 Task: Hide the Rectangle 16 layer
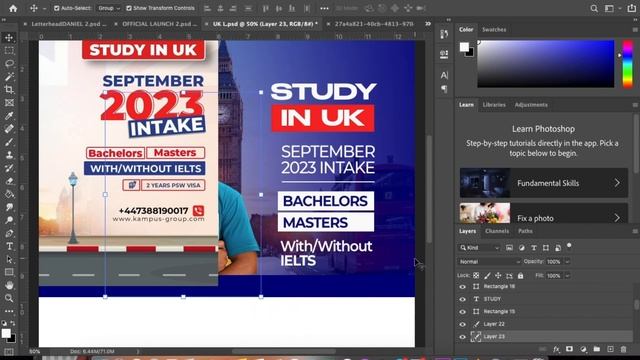point(462,287)
